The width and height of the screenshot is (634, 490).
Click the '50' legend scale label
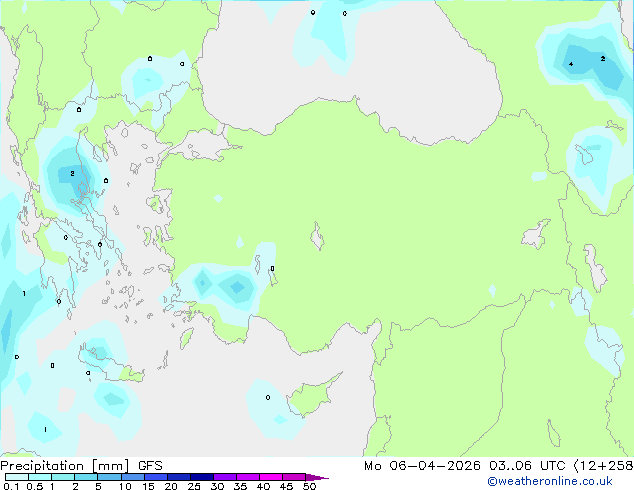click(309, 486)
